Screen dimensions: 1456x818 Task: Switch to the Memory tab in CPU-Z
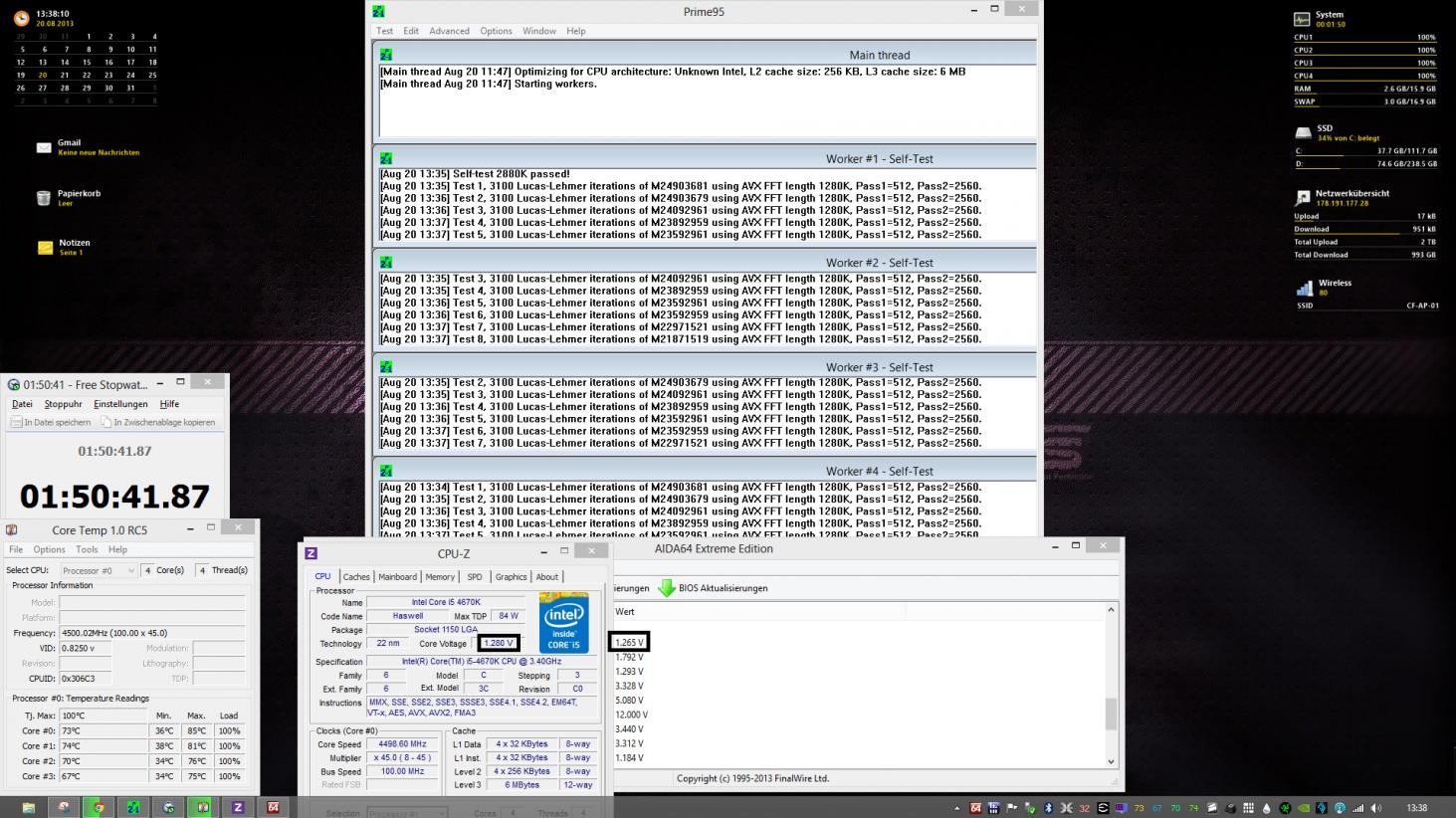(440, 577)
